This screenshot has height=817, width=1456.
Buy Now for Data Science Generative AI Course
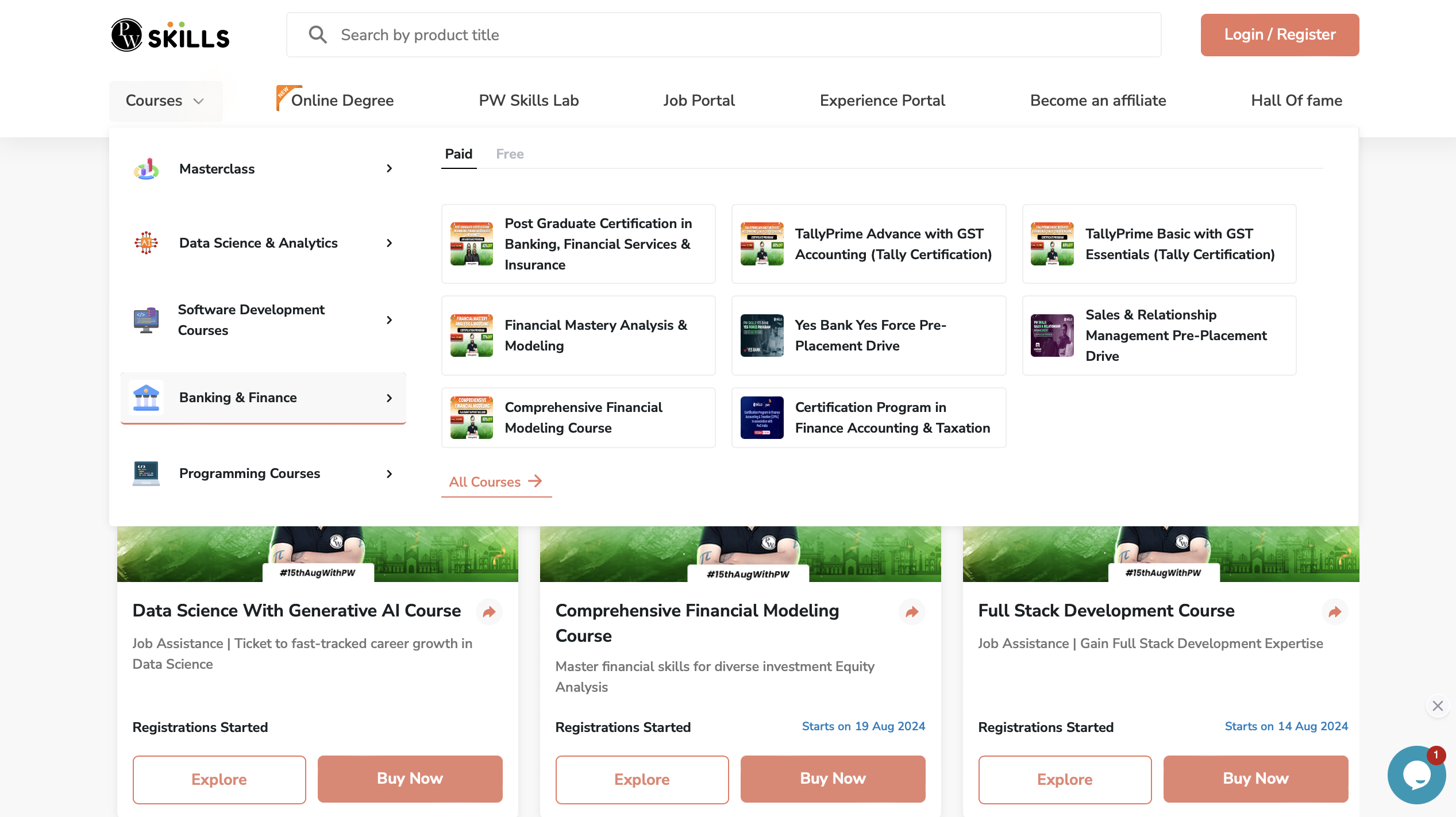[x=410, y=779]
